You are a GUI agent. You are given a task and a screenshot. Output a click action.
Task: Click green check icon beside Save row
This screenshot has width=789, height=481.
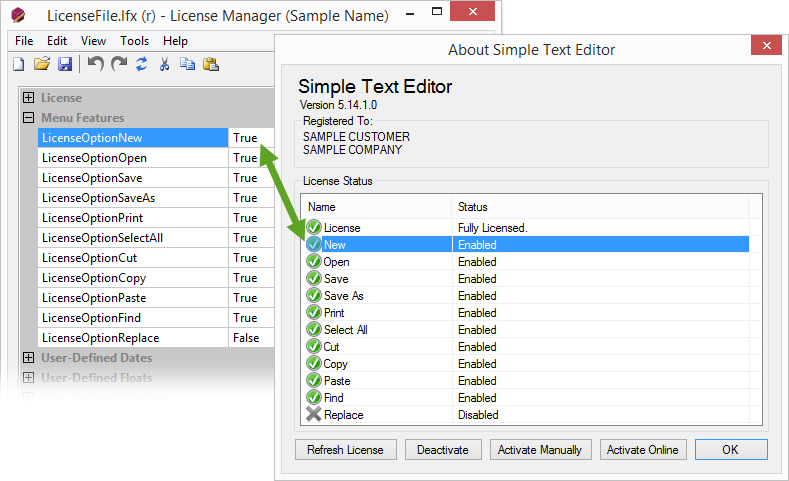coord(314,278)
